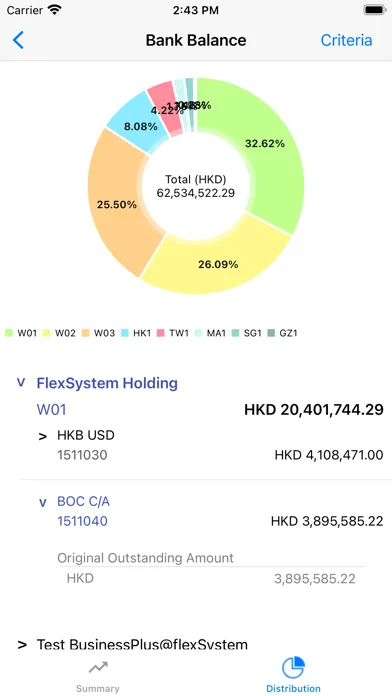
Task: Expand the HKB USD account row
Action: coord(43,436)
